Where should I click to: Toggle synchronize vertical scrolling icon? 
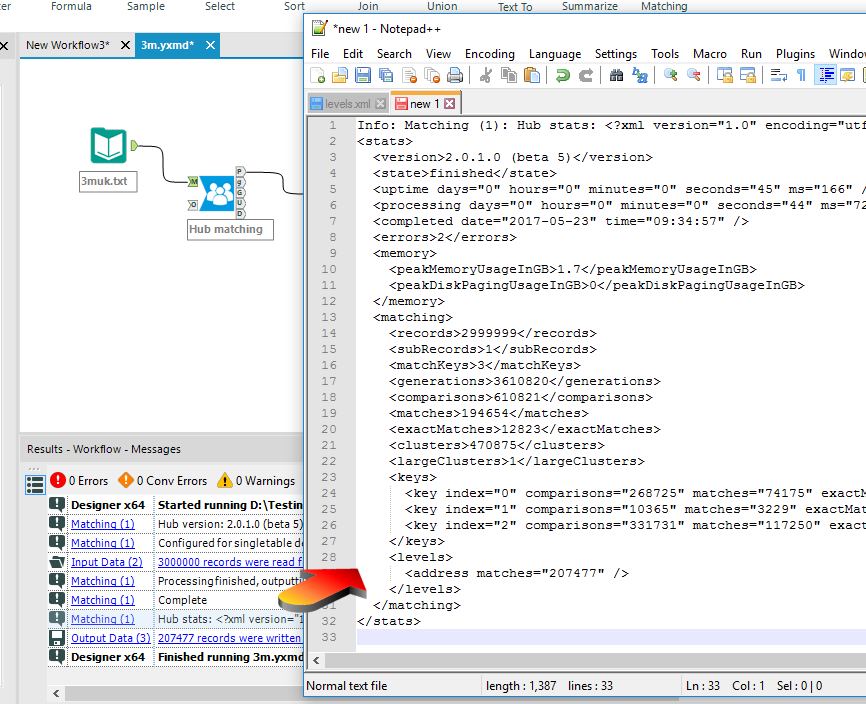725,75
